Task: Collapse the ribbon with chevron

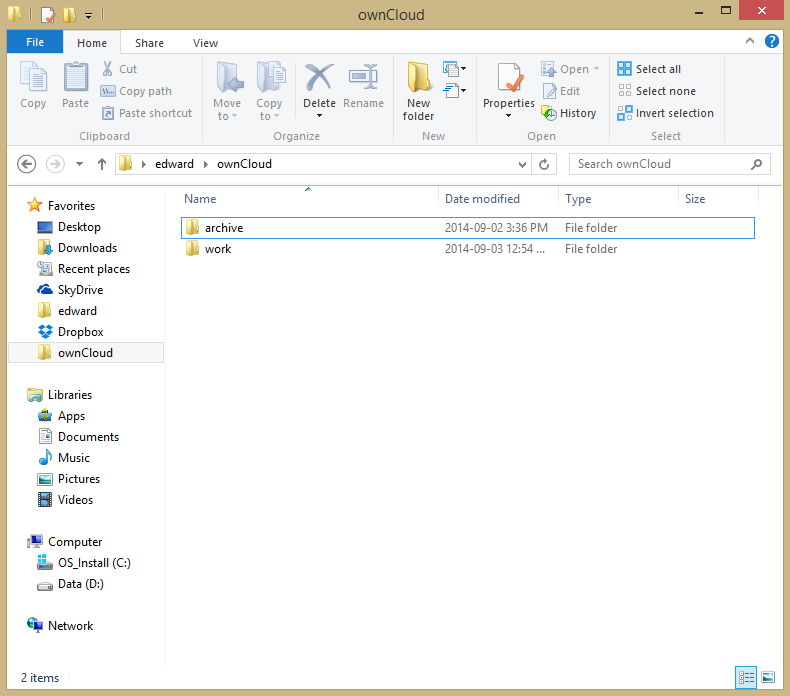Action: [x=751, y=41]
